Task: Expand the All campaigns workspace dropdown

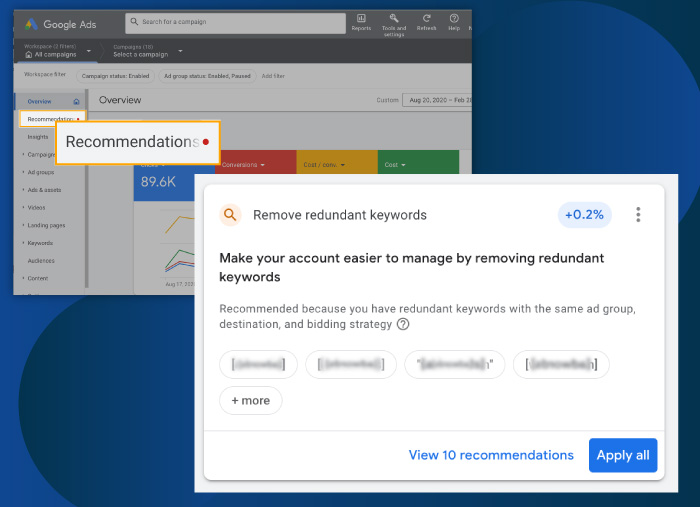Action: (89, 50)
